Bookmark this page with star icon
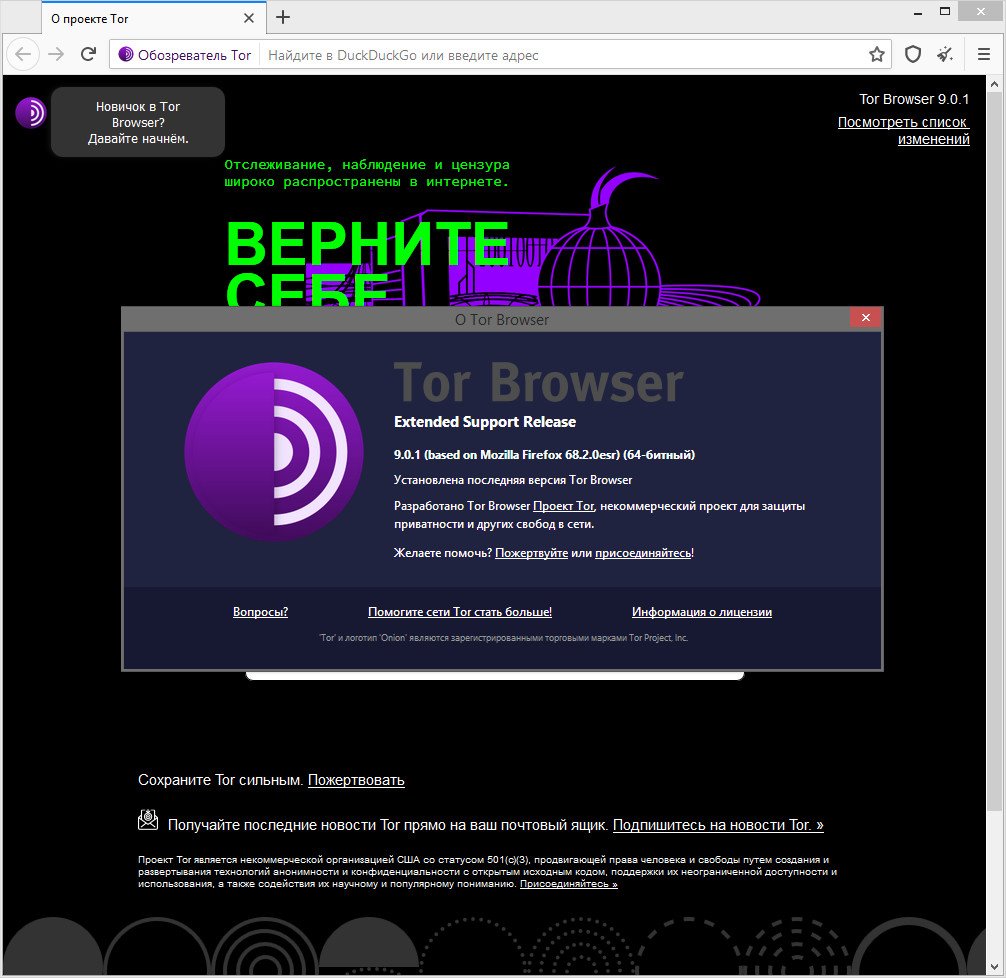Image resolution: width=1006 pixels, height=978 pixels. (877, 55)
